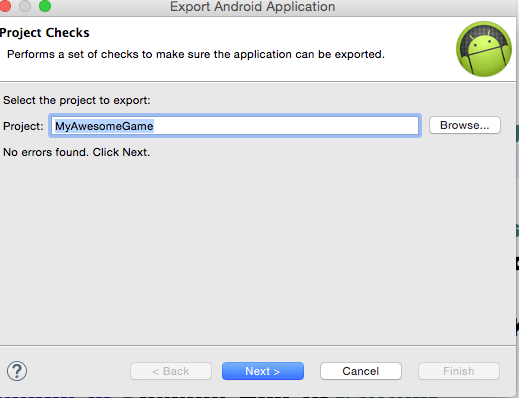
Task: Click 'Select the project to export:' label
Action: pos(77,100)
